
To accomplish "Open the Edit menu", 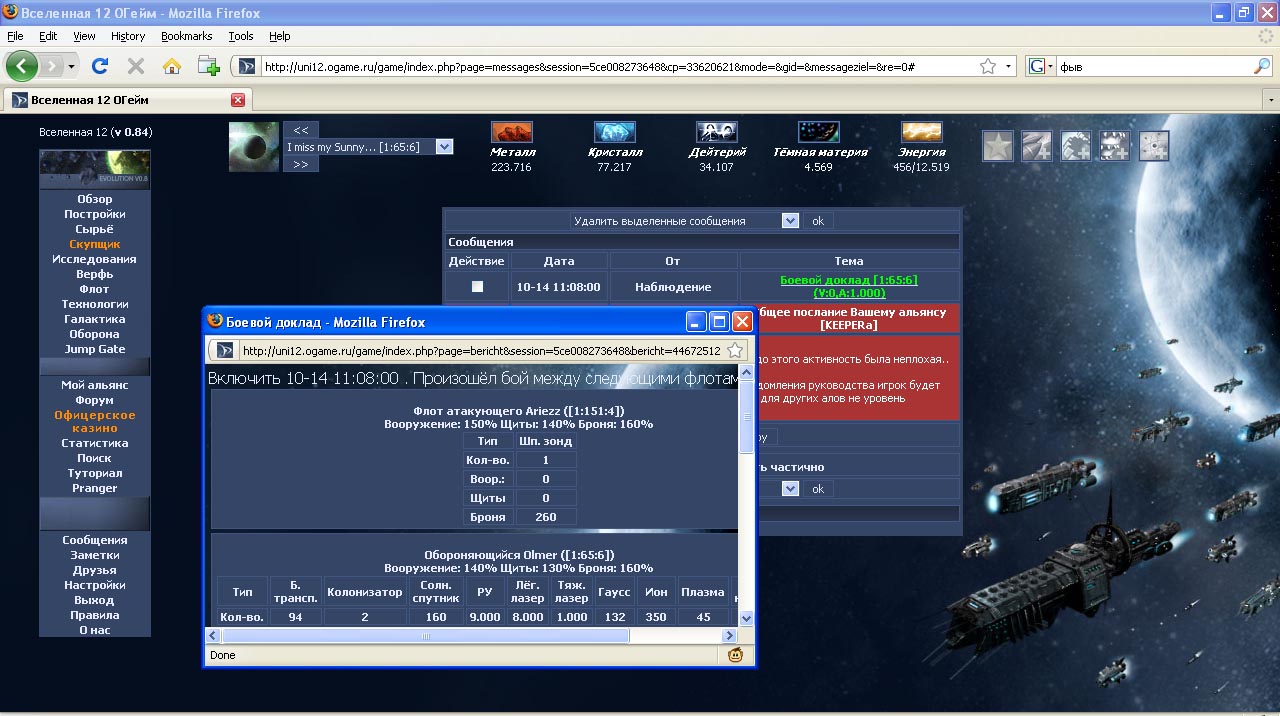I will click(48, 36).
